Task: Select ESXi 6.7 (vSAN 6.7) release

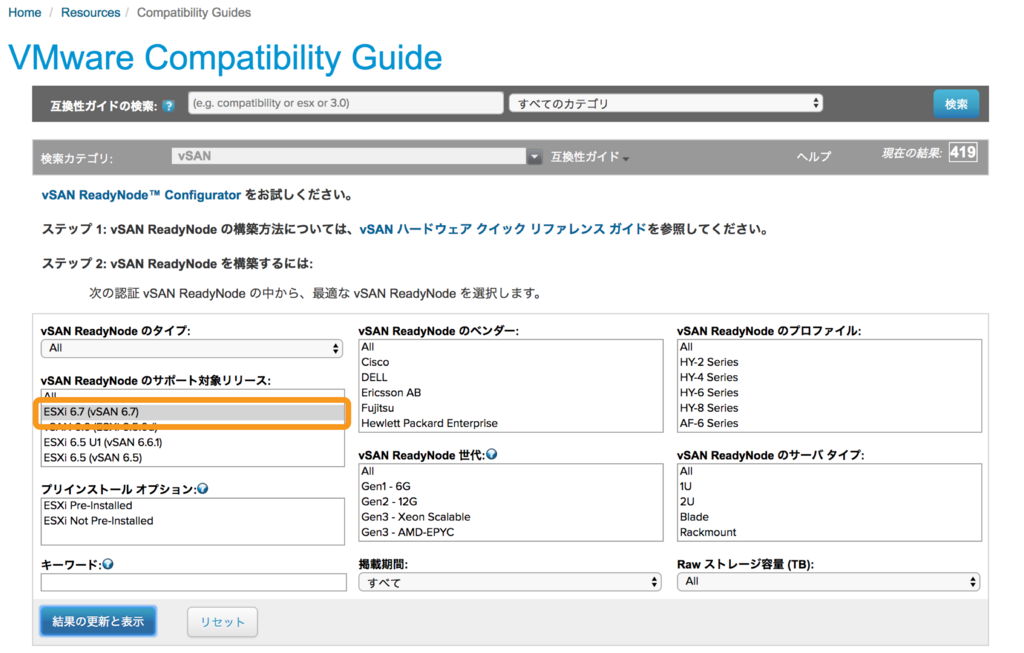Action: point(193,412)
